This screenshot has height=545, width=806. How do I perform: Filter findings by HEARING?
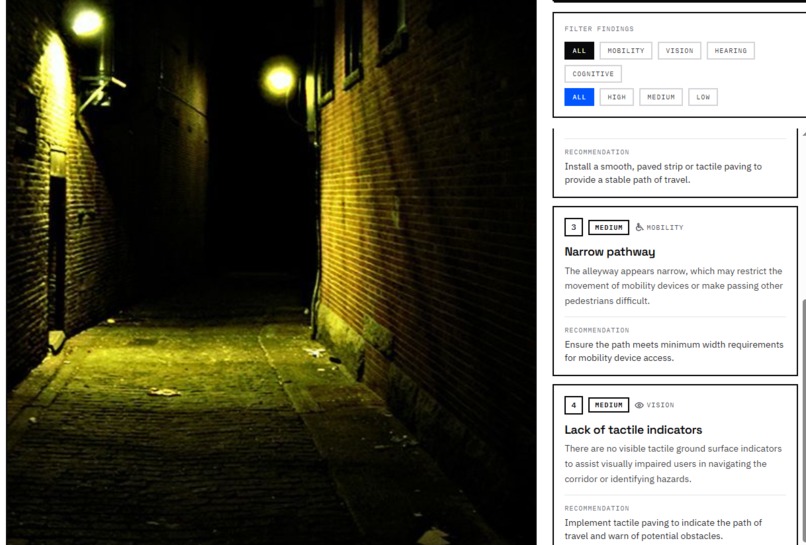point(730,50)
